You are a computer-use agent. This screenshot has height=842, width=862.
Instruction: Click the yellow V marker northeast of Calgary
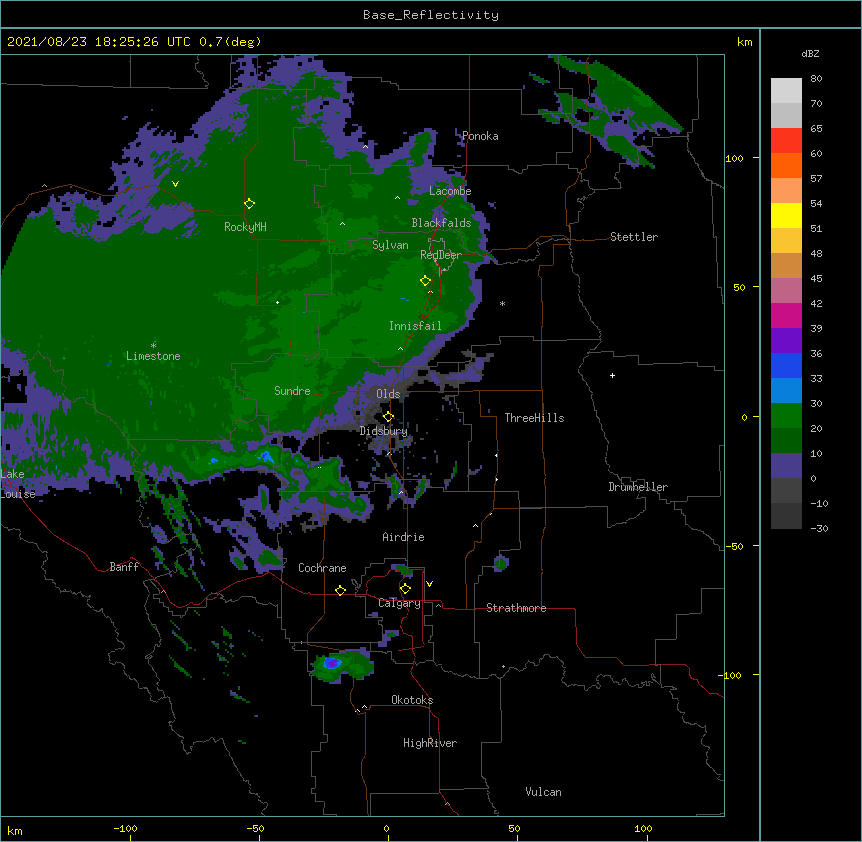pos(429,584)
